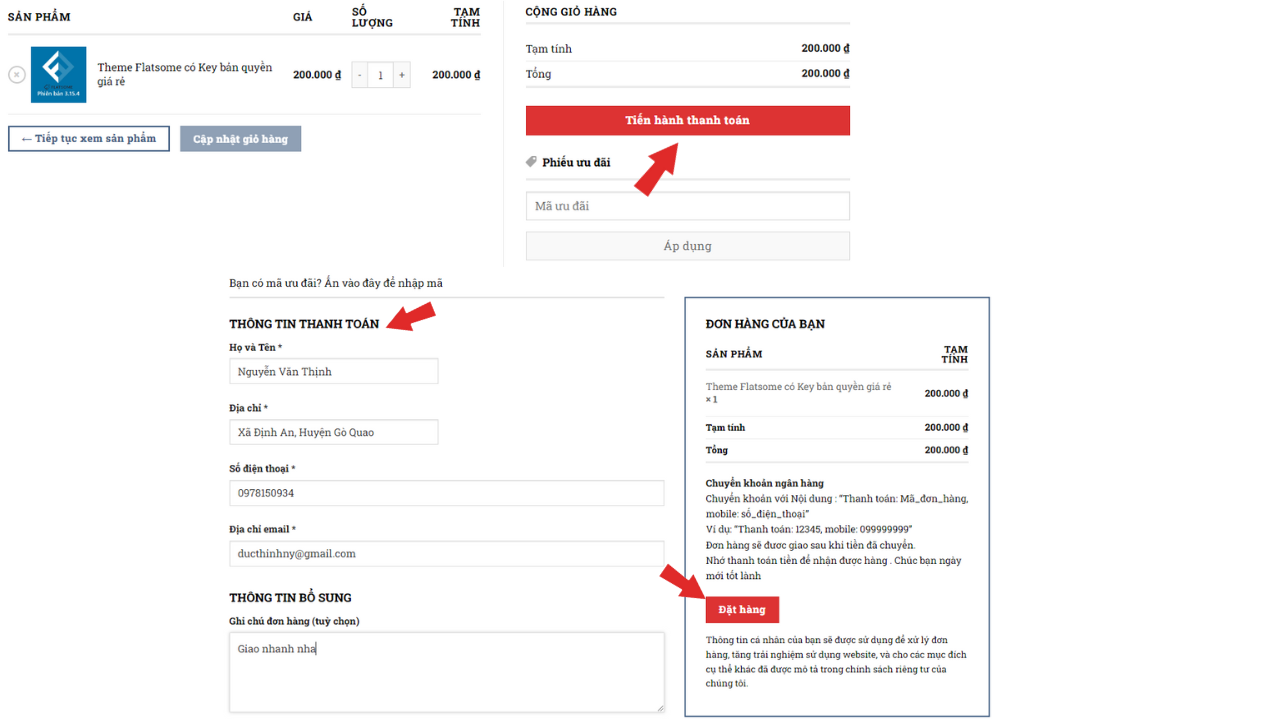Click the Họ và Tên field
Viewport: 1280px width, 720px height.
[x=333, y=372]
